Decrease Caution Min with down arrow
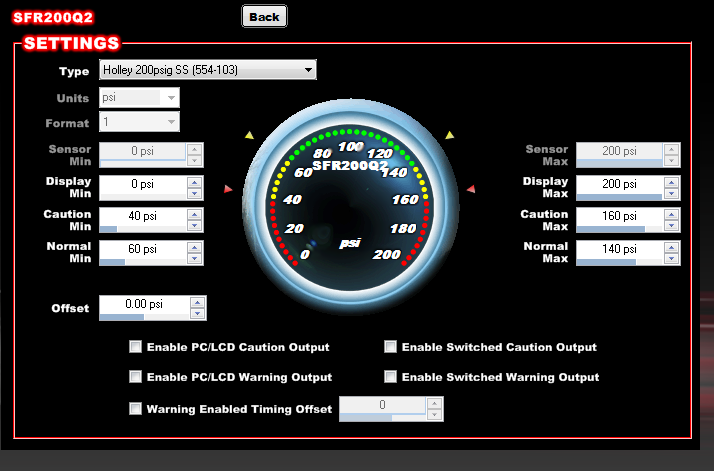 (196, 225)
